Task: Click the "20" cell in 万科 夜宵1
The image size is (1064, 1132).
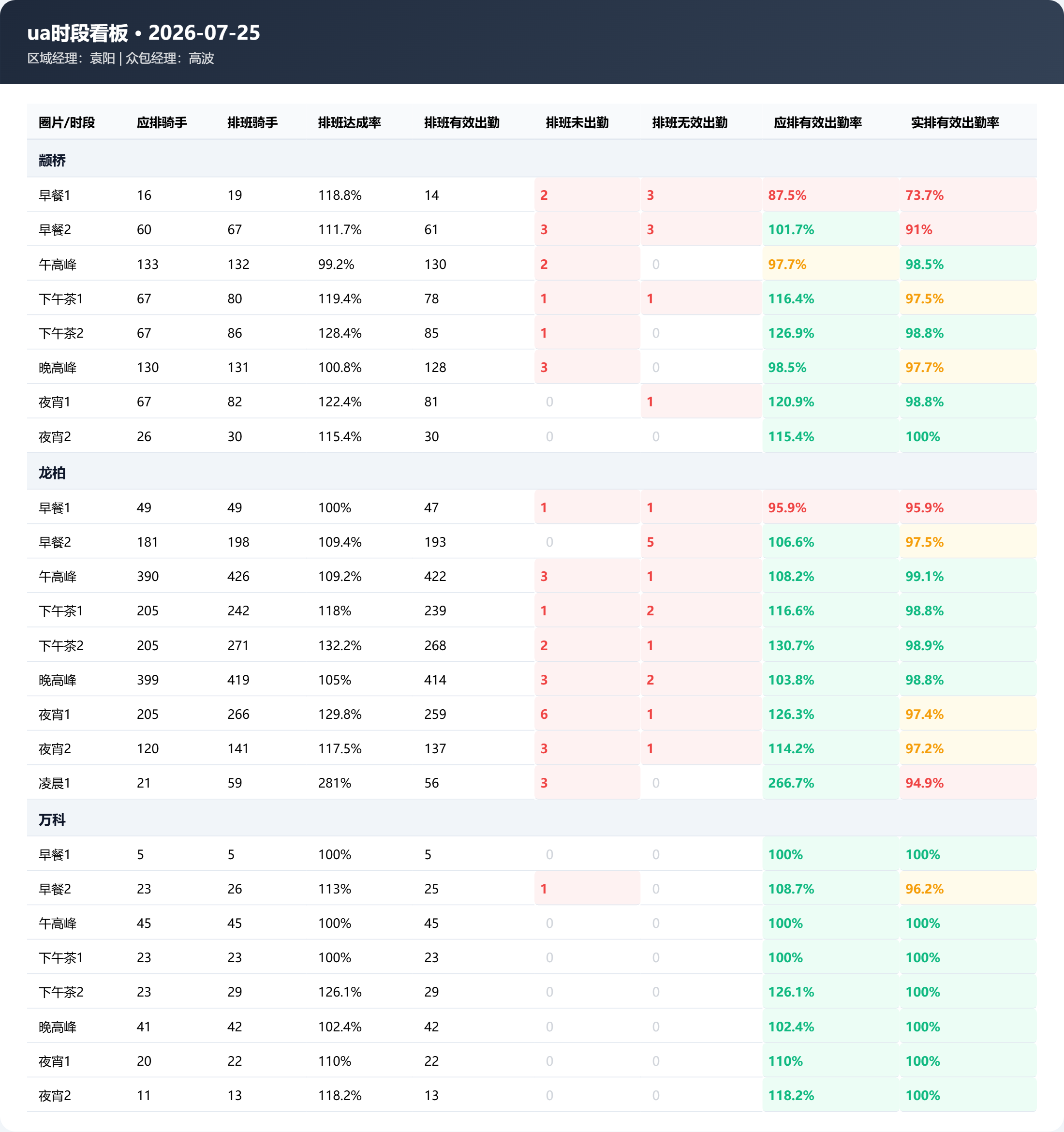Action: [144, 1061]
